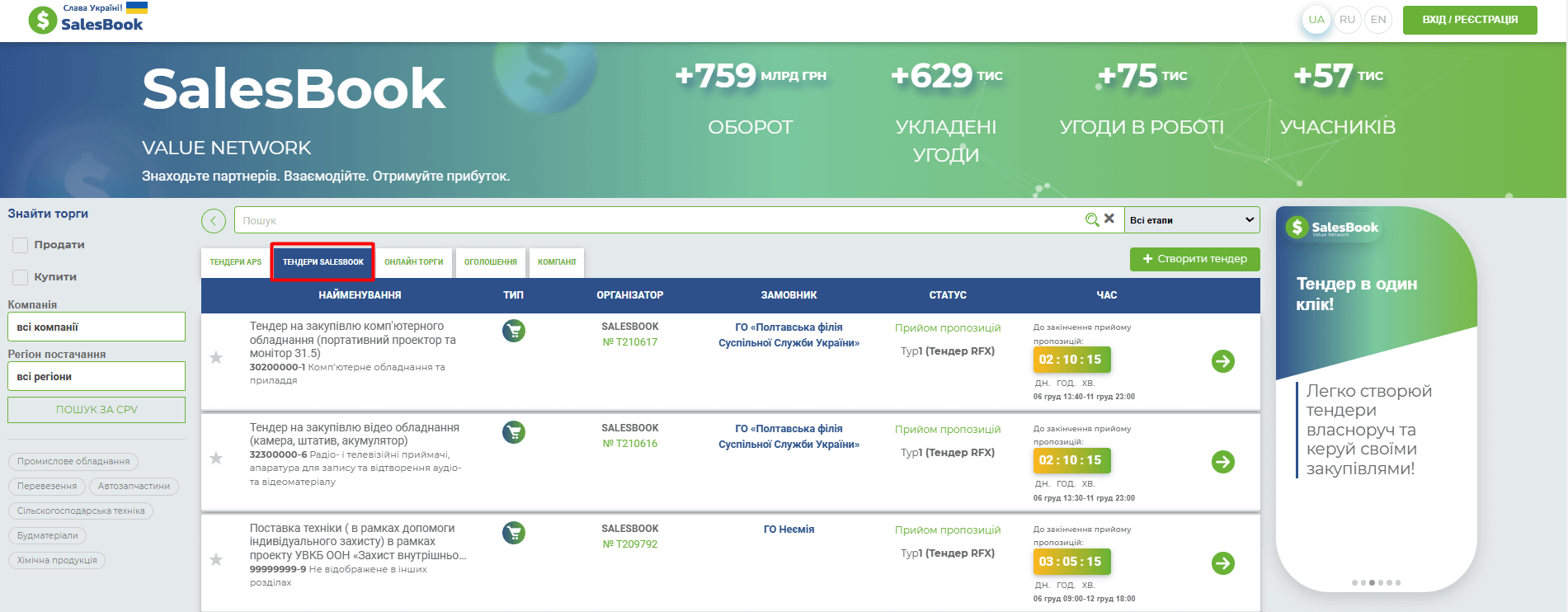This screenshot has height=612, width=1568.
Task: Open the Всі етапи dropdown
Action: (1192, 220)
